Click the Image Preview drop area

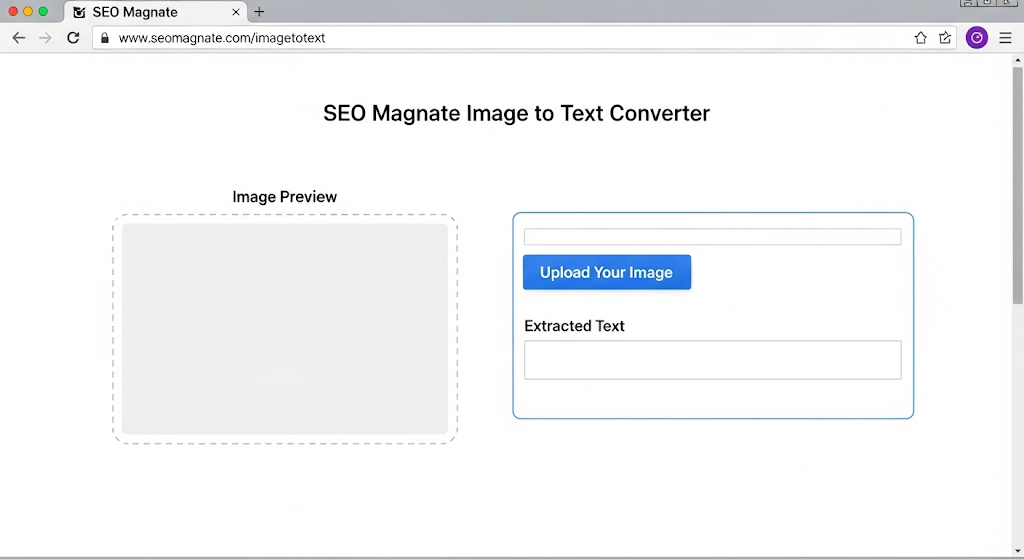pos(285,329)
